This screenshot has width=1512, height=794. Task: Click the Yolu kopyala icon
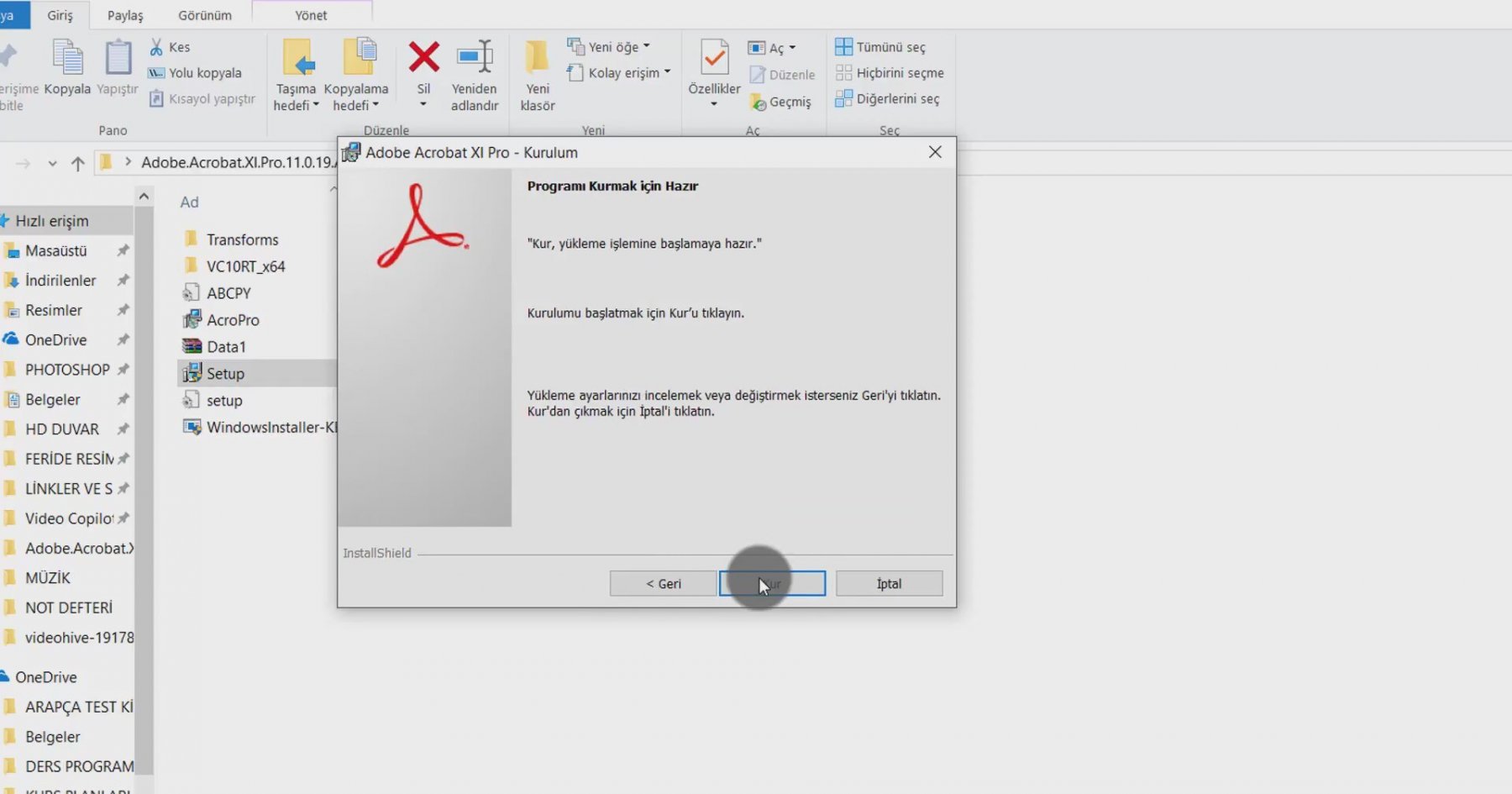point(156,73)
